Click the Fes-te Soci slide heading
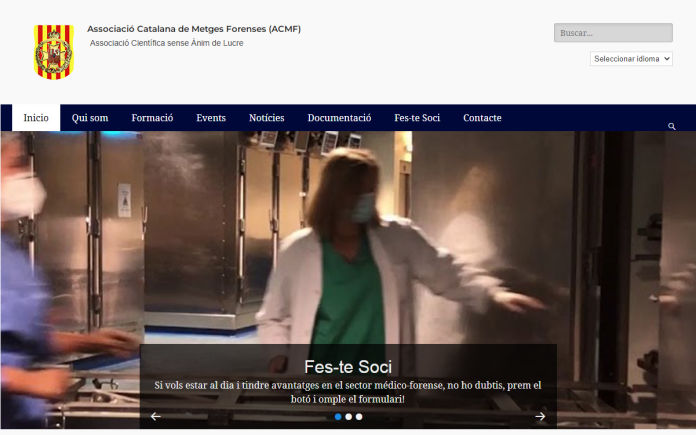Image resolution: width=696 pixels, height=435 pixels. pyautogui.click(x=348, y=366)
